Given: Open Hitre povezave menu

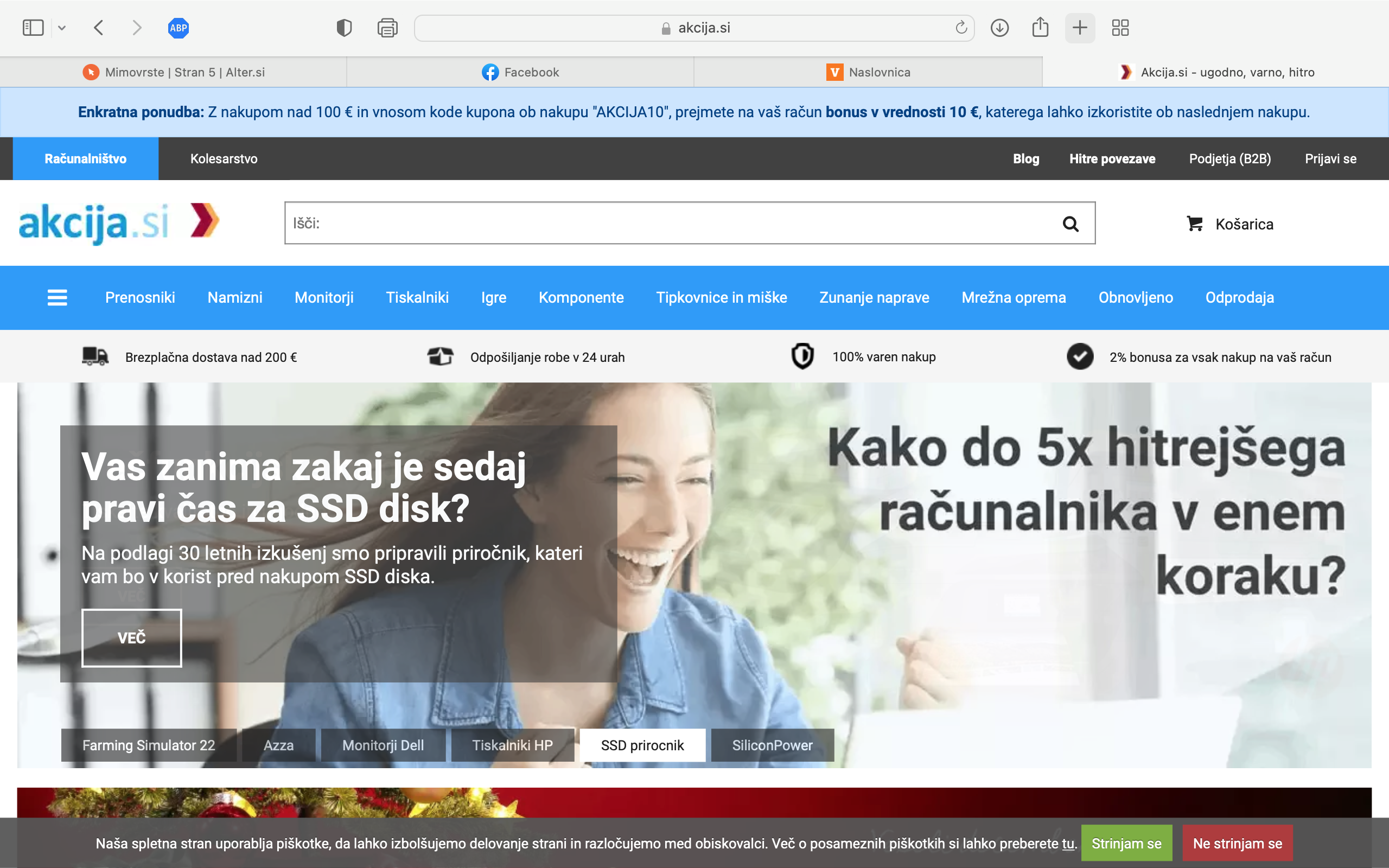Looking at the screenshot, I should click(1112, 159).
